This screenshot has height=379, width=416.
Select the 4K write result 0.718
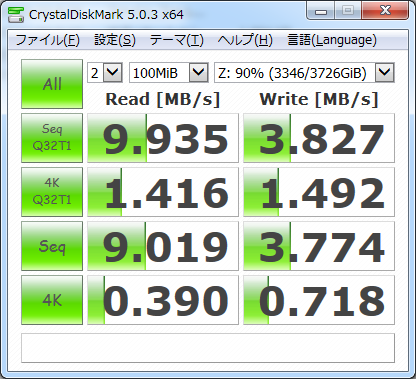319,300
